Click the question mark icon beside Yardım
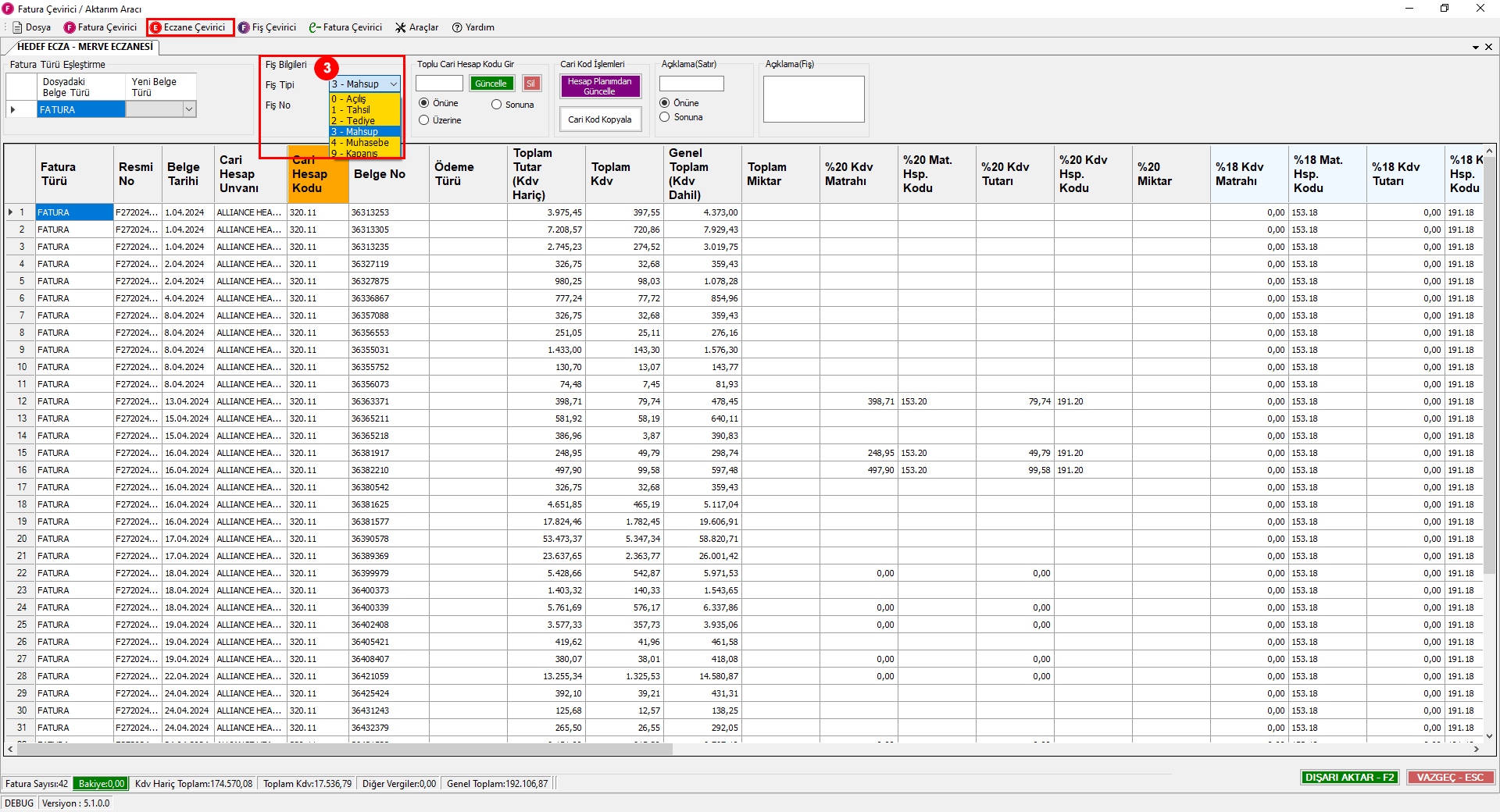Viewport: 1500px width, 812px height. pyautogui.click(x=457, y=27)
